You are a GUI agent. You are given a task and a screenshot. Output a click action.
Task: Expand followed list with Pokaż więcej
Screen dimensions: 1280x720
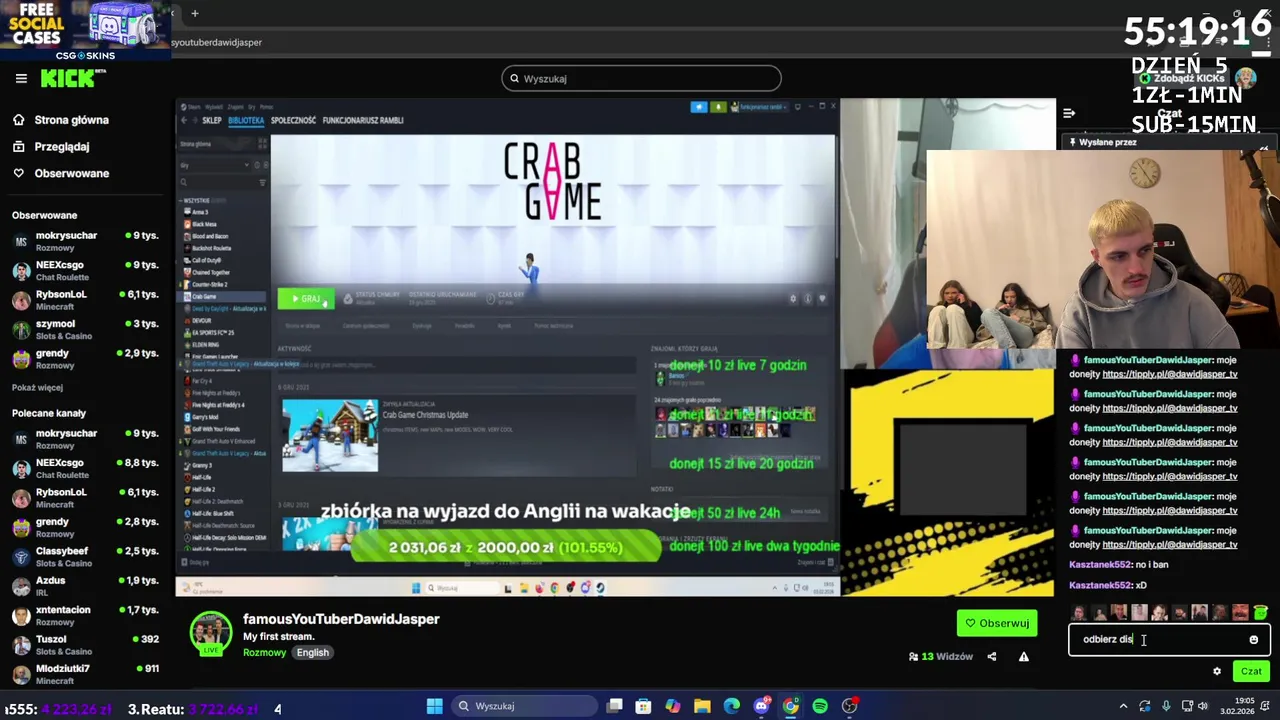[37, 388]
